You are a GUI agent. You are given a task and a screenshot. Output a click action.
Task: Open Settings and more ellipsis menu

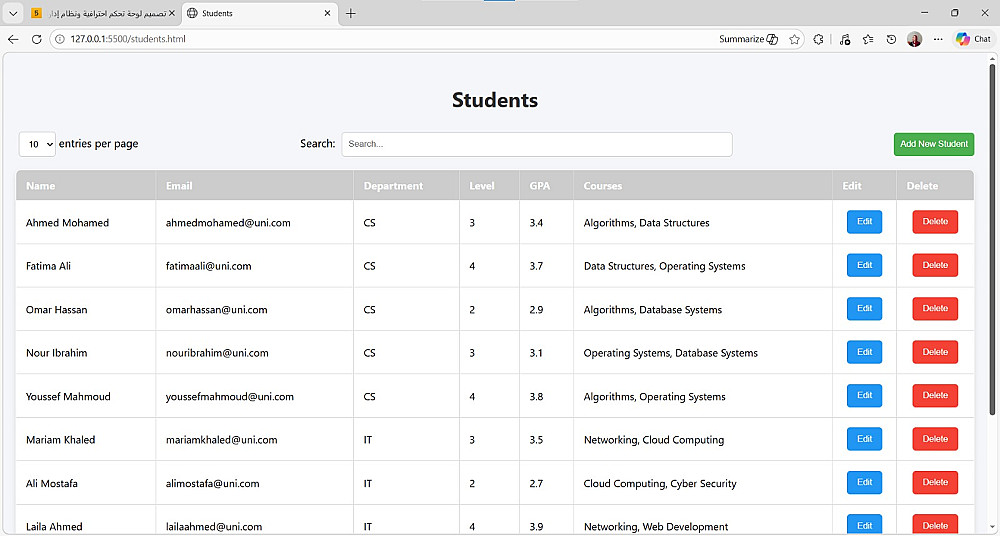click(x=938, y=39)
